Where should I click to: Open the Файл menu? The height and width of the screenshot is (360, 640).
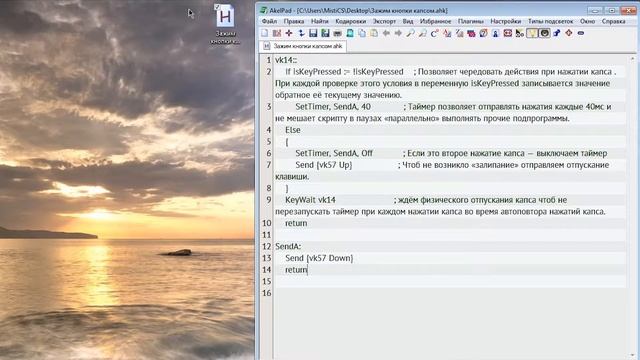click(x=269, y=21)
